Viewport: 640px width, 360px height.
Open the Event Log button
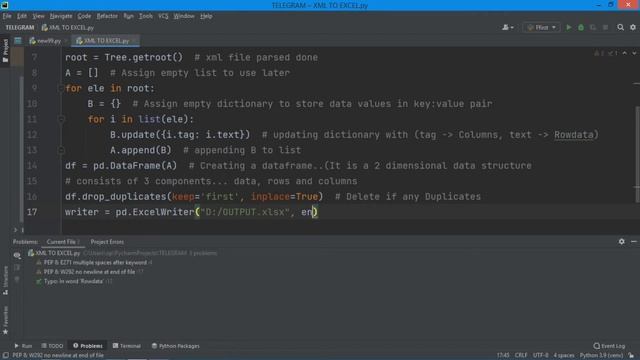[609, 346]
